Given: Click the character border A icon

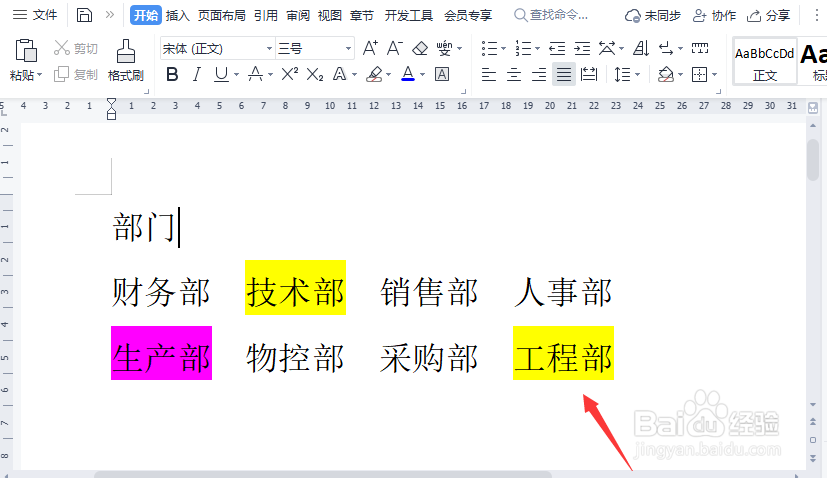Looking at the screenshot, I should (x=442, y=74).
